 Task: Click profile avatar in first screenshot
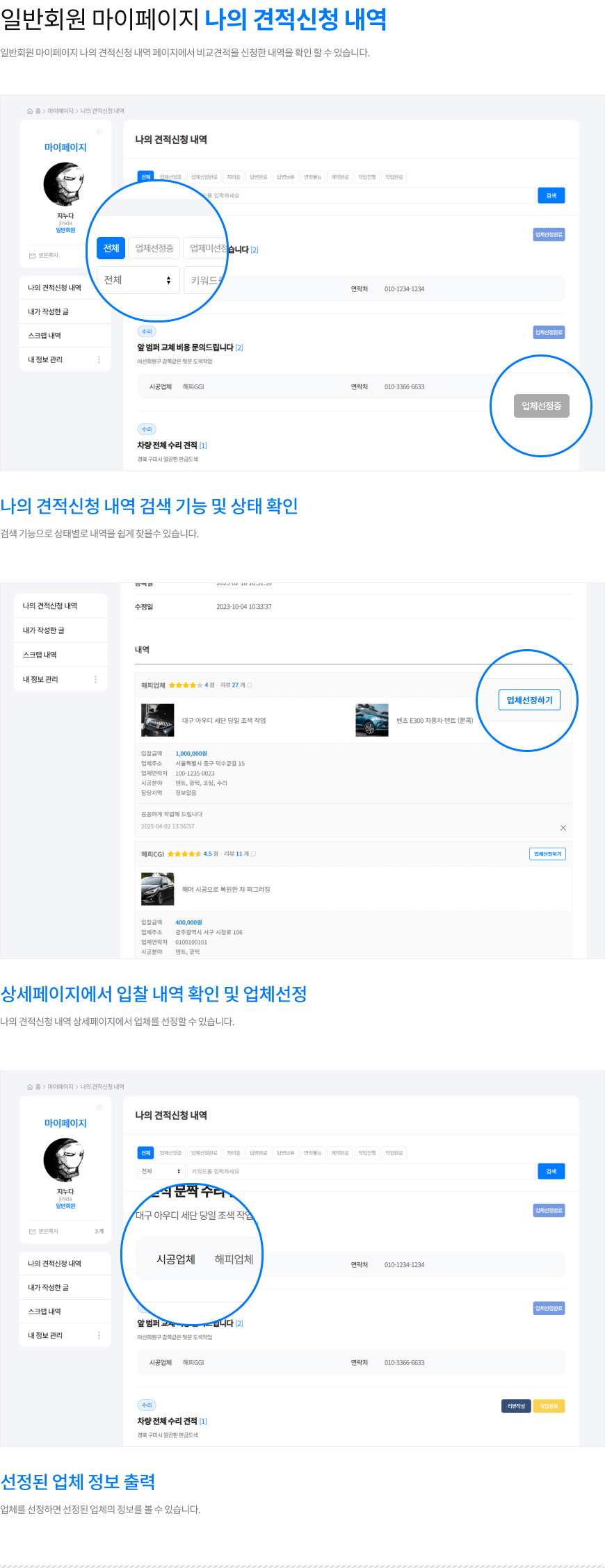tap(65, 184)
